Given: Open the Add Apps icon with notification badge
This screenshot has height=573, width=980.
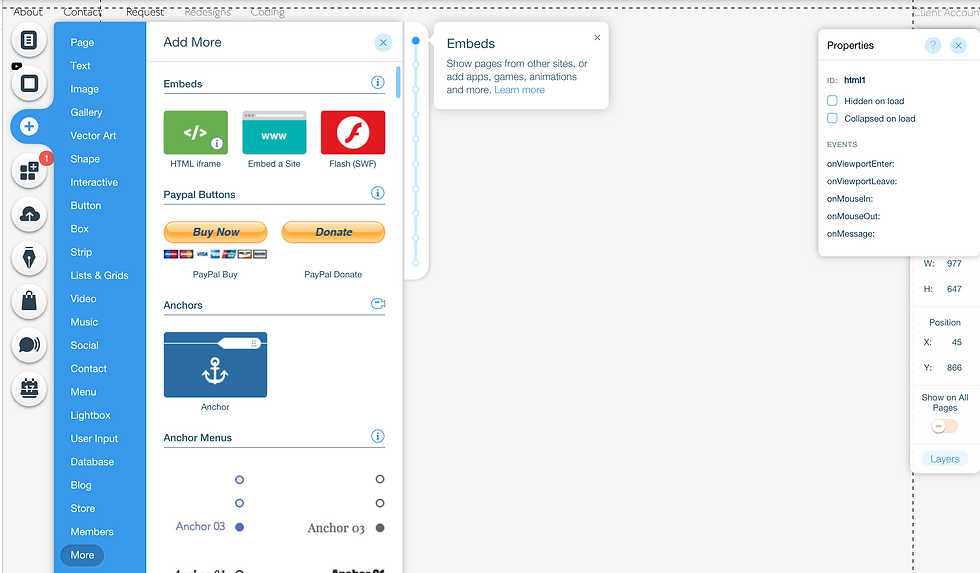Looking at the screenshot, I should click(29, 170).
